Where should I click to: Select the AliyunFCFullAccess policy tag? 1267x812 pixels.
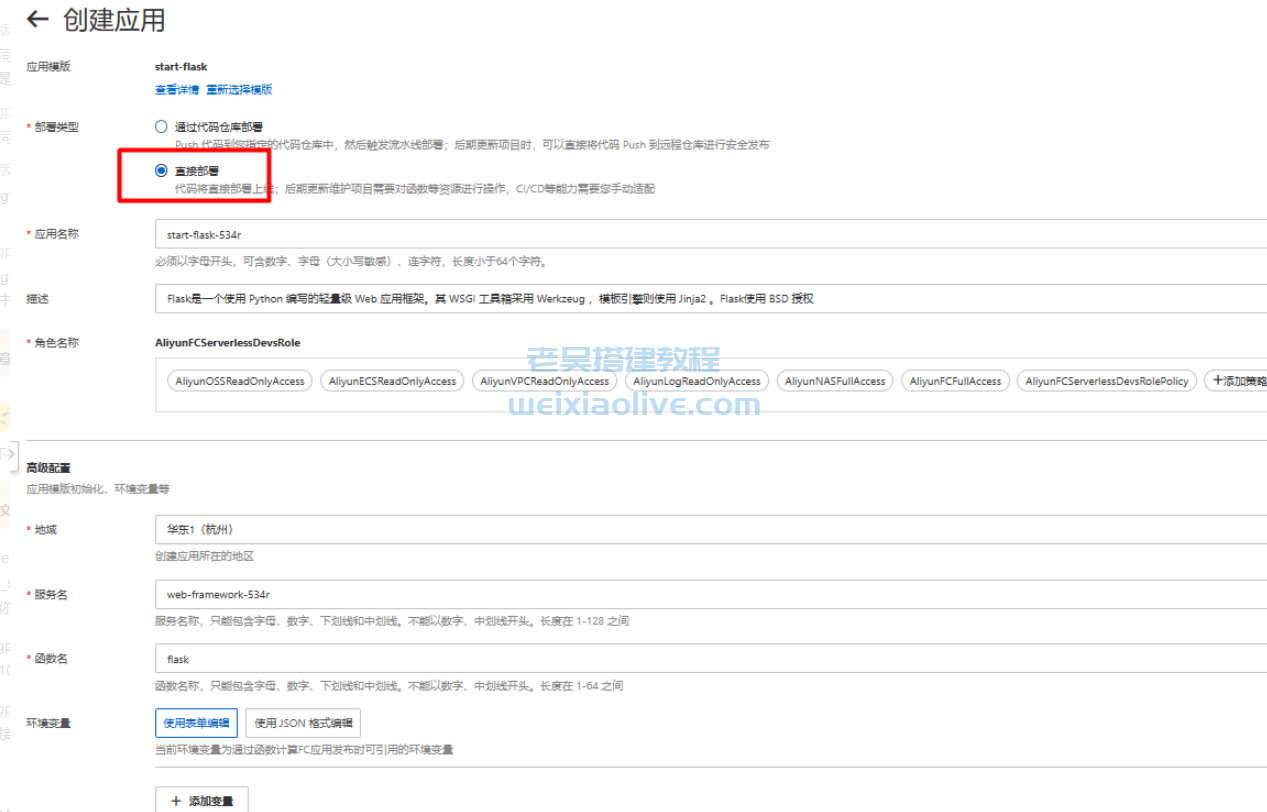pyautogui.click(x=955, y=381)
